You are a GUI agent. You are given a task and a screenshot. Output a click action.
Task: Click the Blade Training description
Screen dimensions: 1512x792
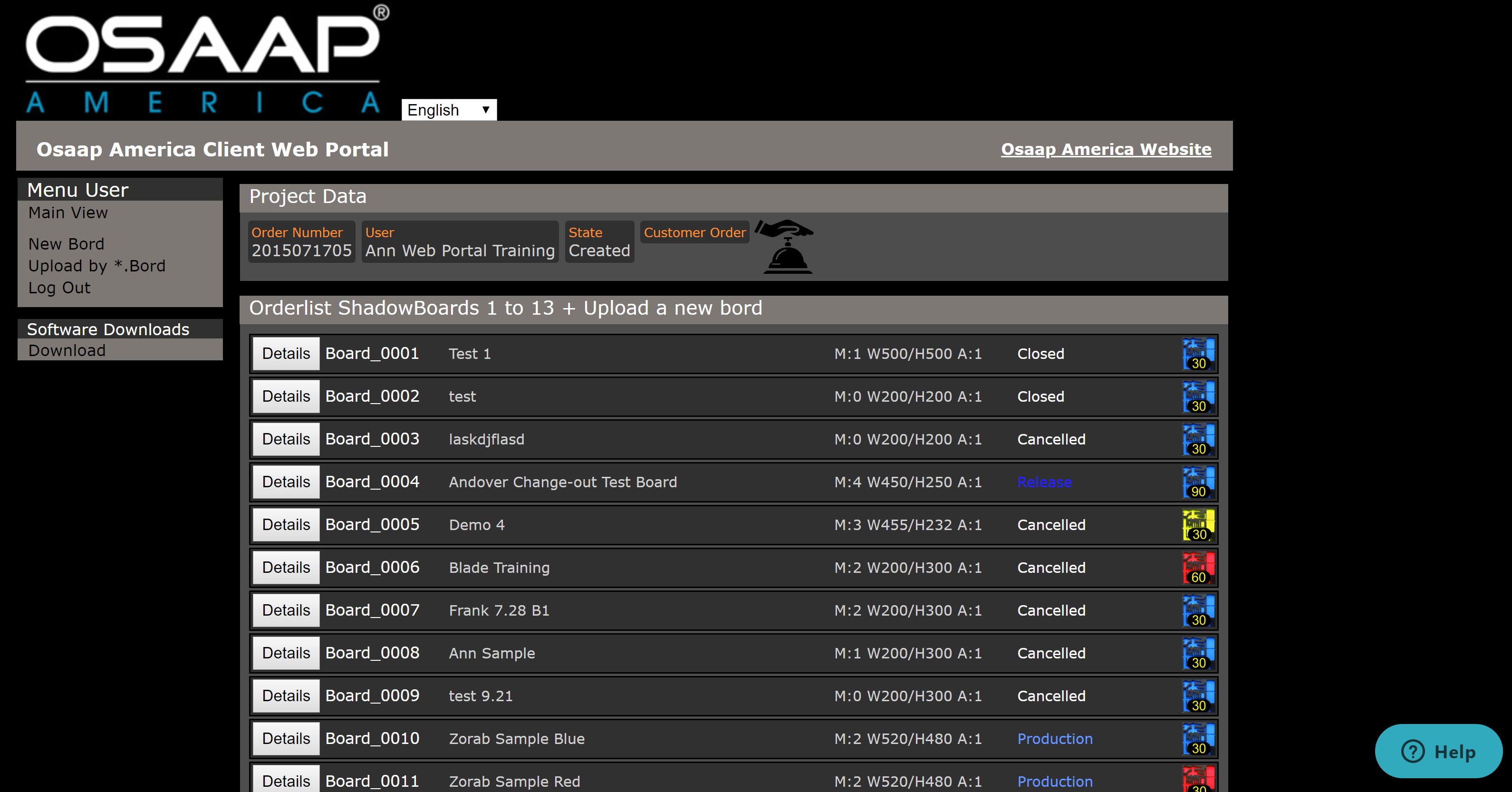[x=499, y=568]
